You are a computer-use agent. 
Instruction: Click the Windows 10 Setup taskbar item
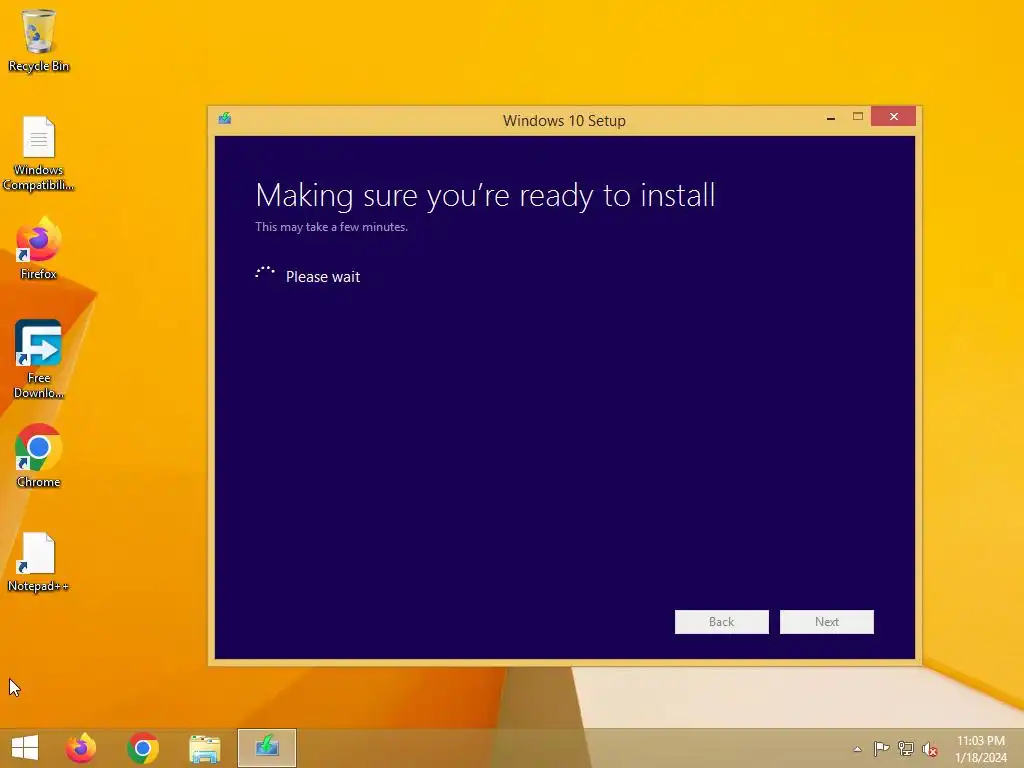266,748
